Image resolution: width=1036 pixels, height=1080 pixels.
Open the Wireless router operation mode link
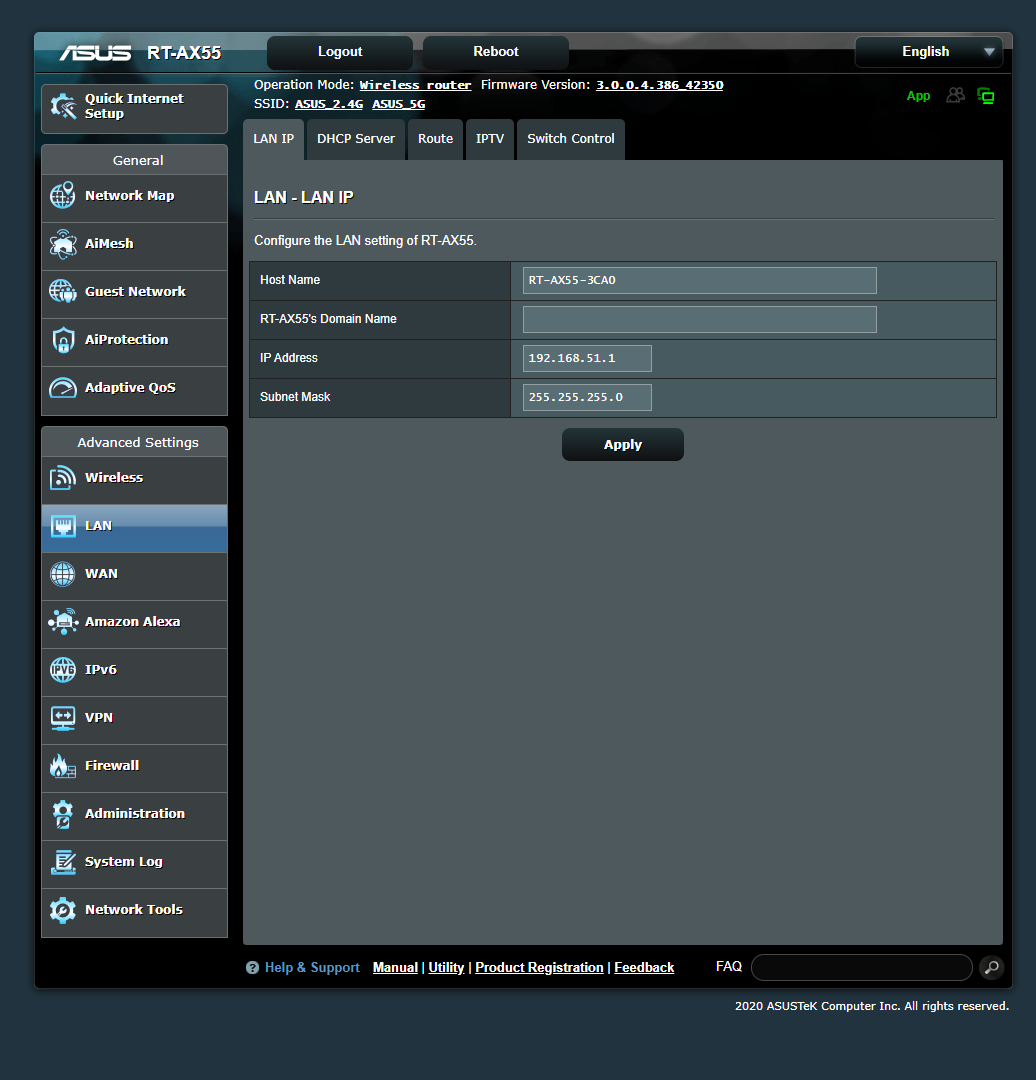click(x=415, y=85)
